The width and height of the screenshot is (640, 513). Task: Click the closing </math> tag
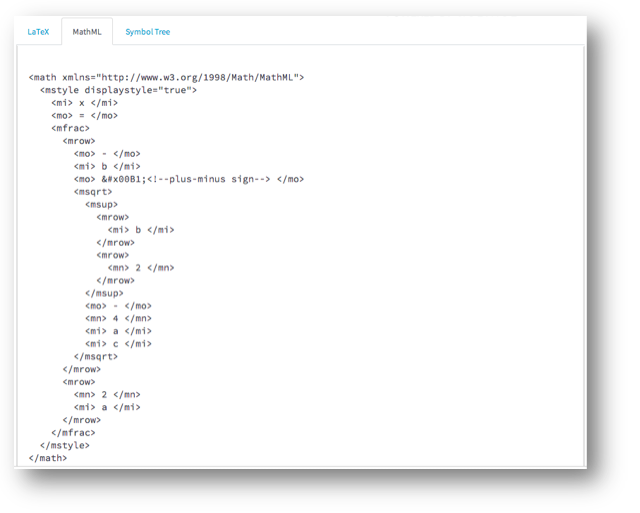tap(48, 458)
